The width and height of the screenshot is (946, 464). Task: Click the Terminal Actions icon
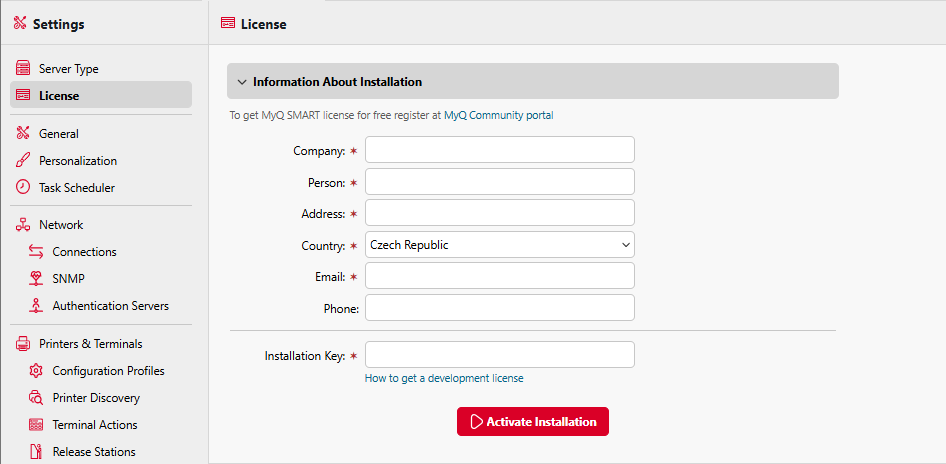(36, 425)
